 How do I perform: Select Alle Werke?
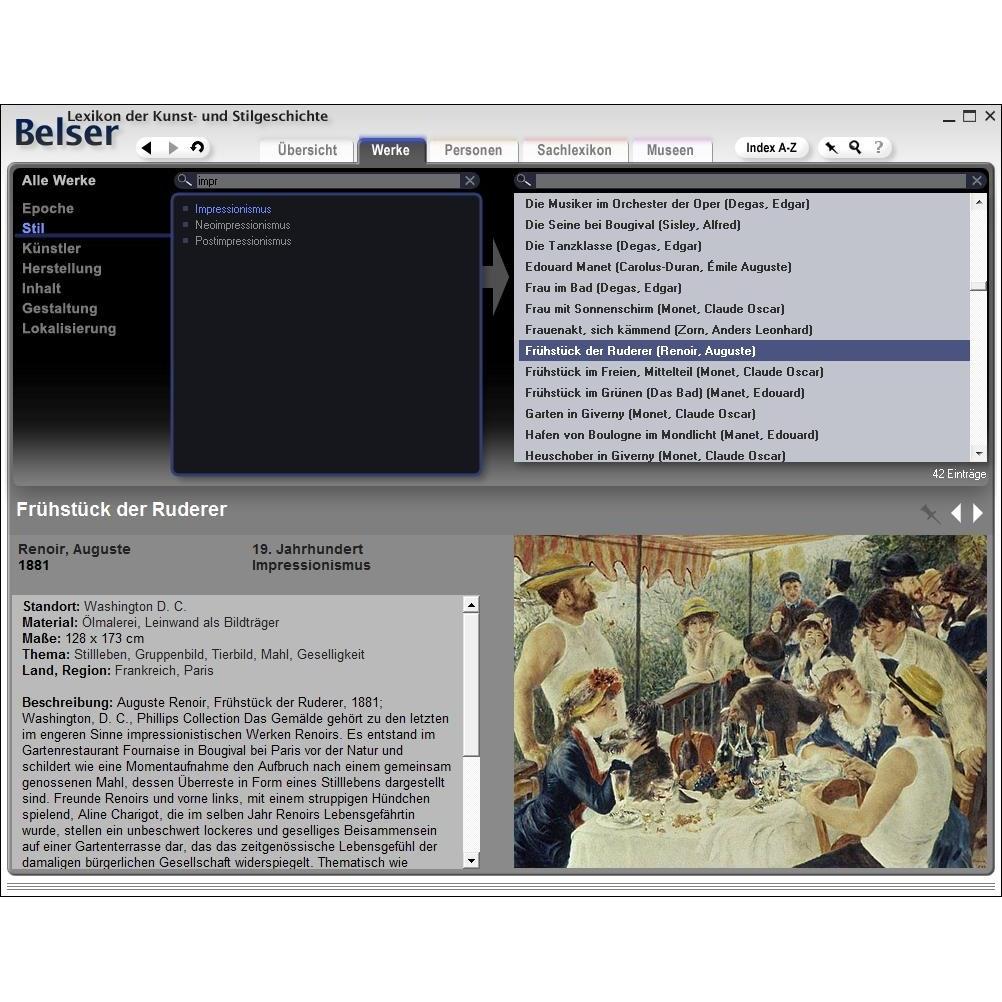pos(59,180)
